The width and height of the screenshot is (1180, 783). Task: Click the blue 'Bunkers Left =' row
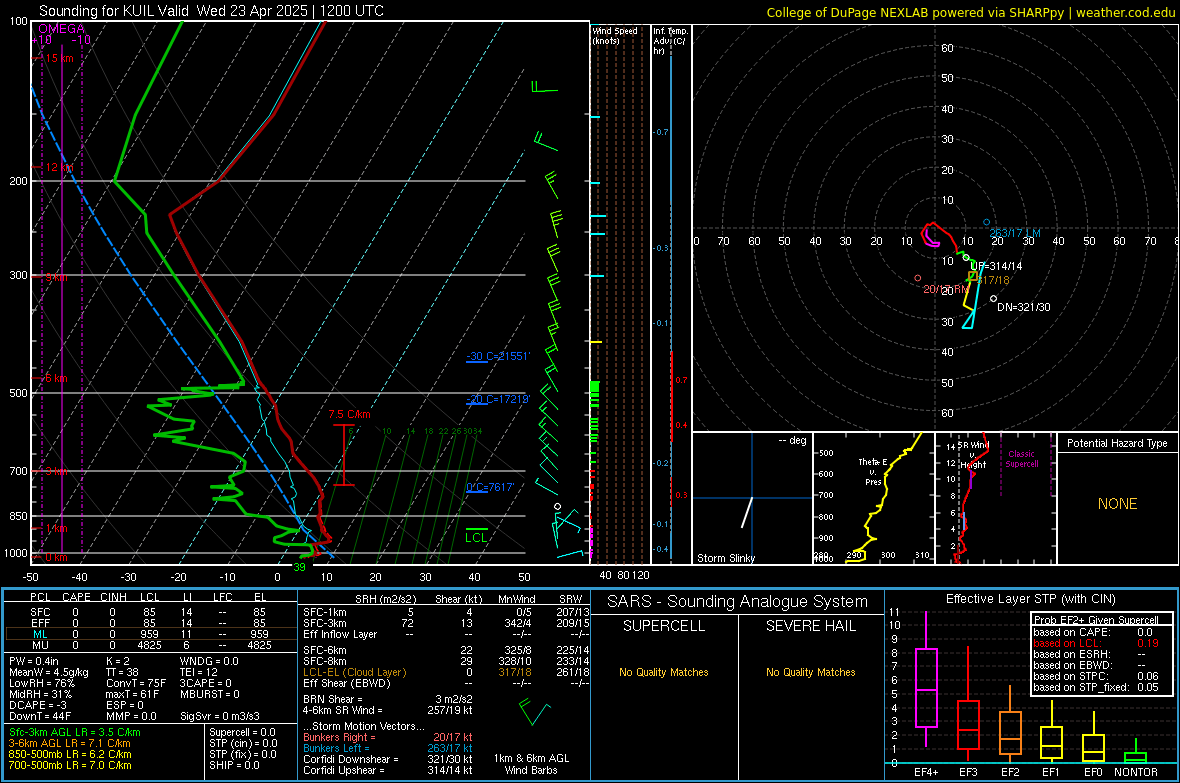click(388, 748)
